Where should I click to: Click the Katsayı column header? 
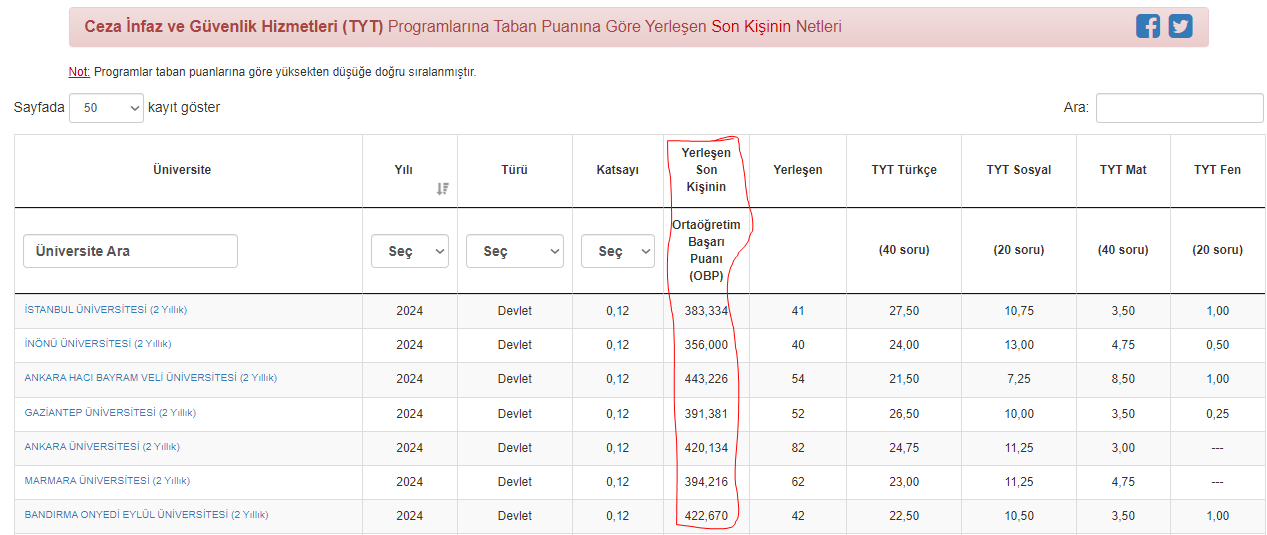(617, 170)
